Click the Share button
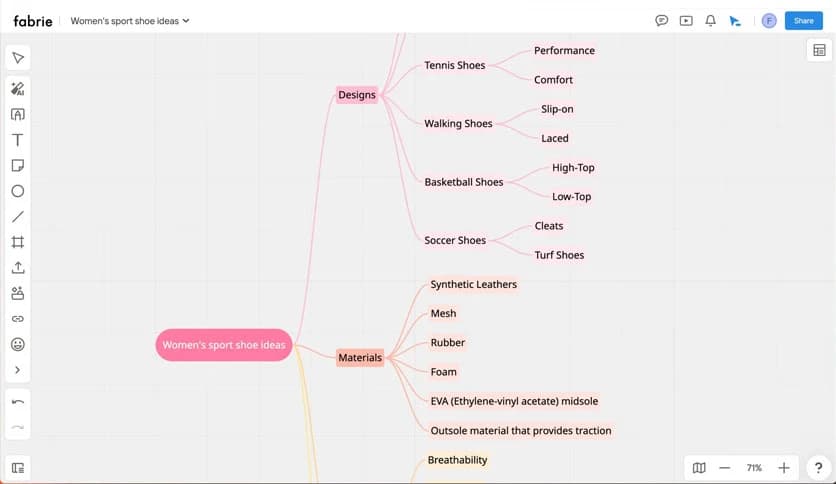This screenshot has height=484, width=836. click(x=804, y=20)
